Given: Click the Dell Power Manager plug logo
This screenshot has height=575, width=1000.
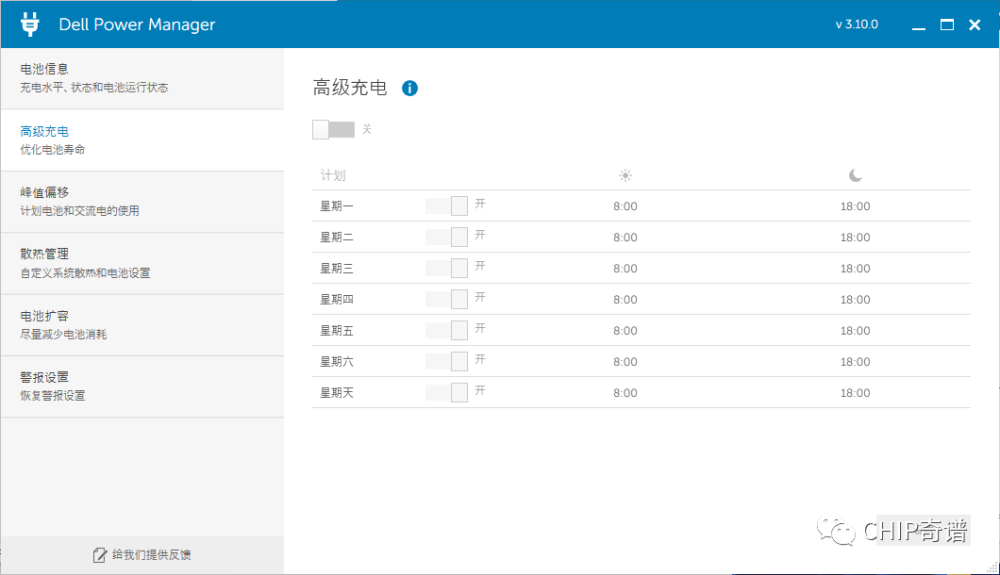Looking at the screenshot, I should 30,24.
